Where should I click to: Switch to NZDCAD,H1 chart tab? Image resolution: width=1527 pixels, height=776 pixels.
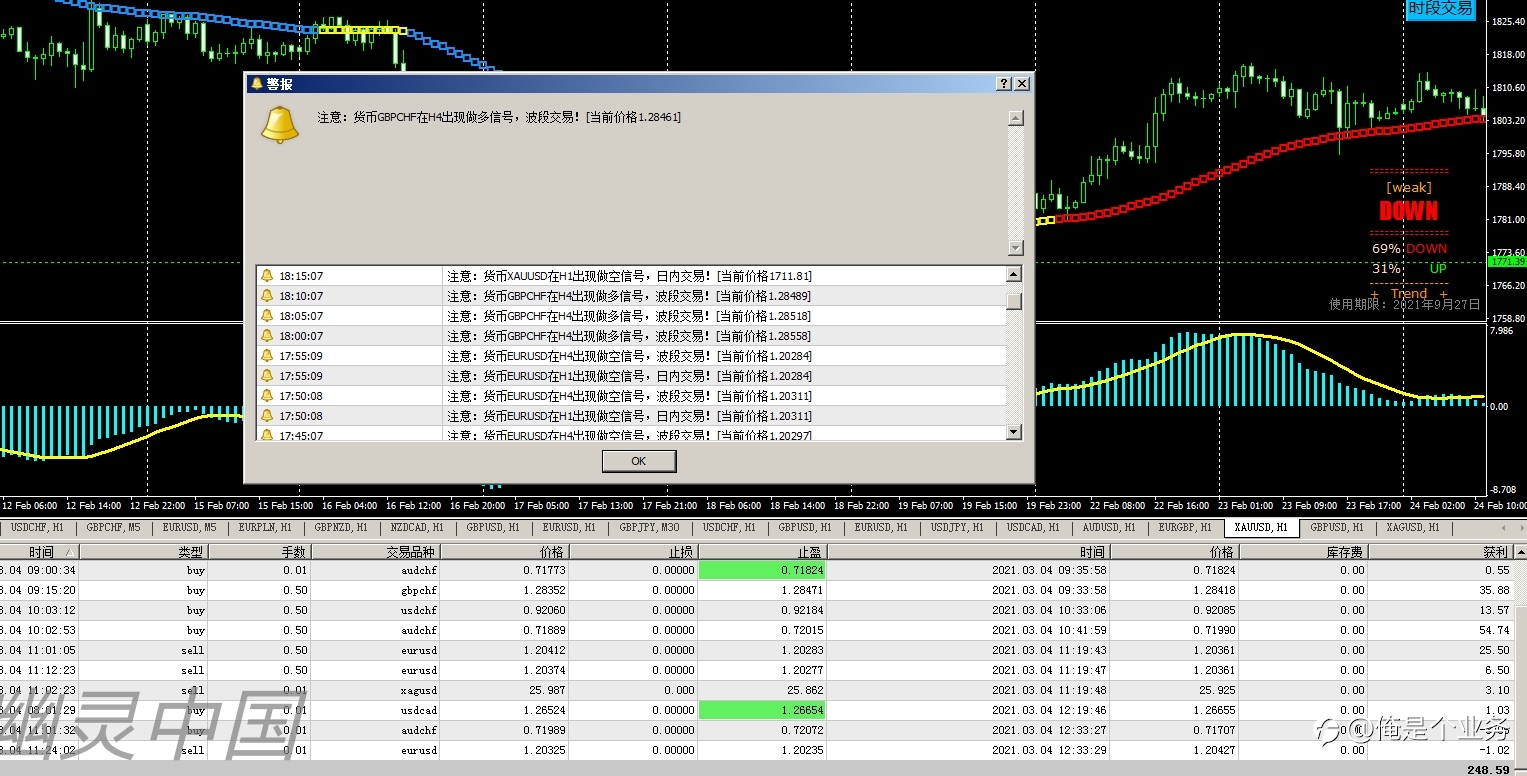pos(418,527)
